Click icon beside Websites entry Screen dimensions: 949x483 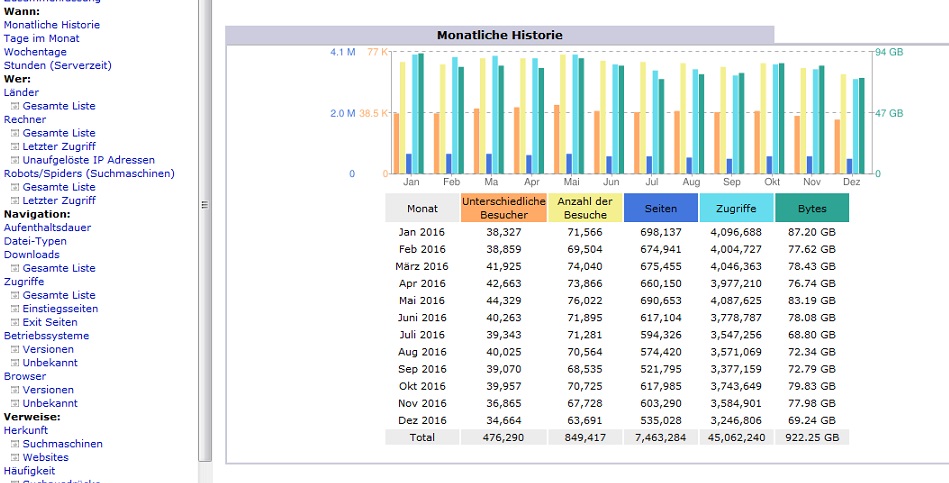pyautogui.click(x=15, y=458)
